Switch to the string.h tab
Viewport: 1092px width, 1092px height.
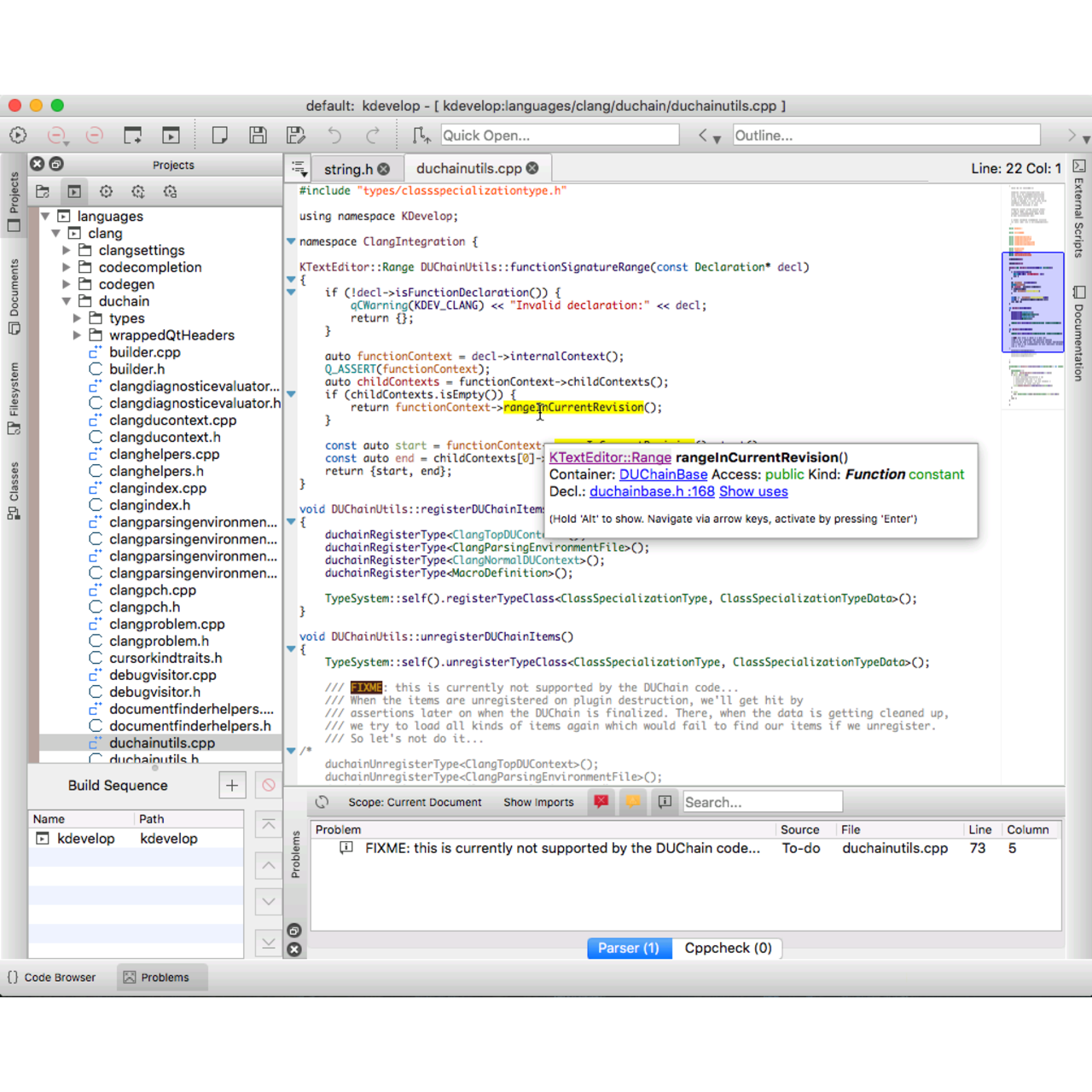point(350,168)
